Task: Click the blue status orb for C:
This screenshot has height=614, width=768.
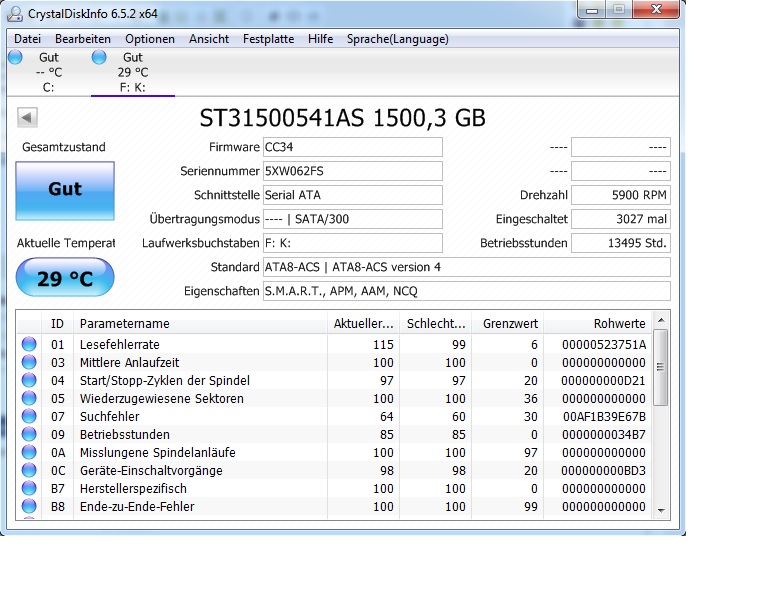Action: pyautogui.click(x=16, y=57)
